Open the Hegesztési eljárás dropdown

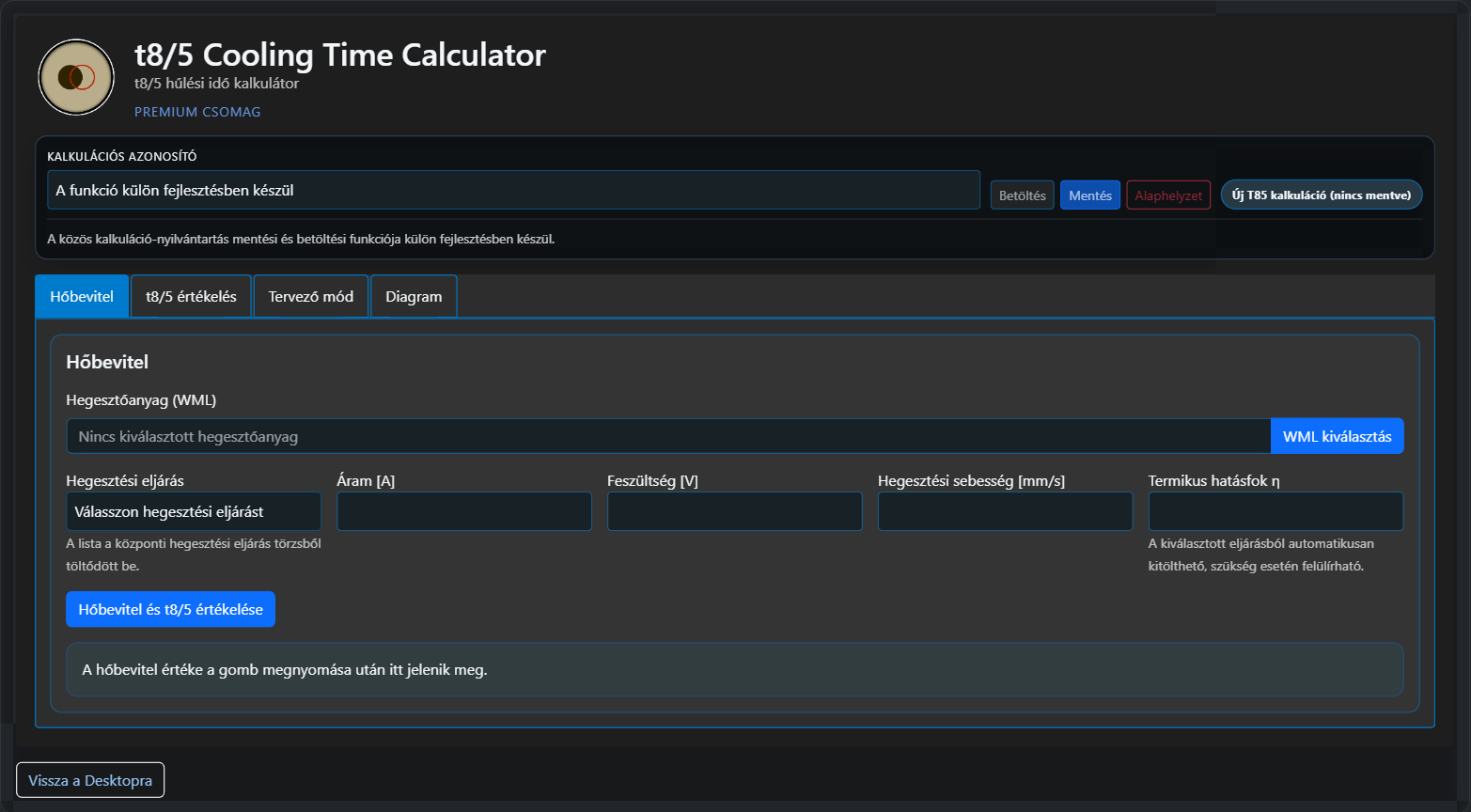pyautogui.click(x=194, y=511)
